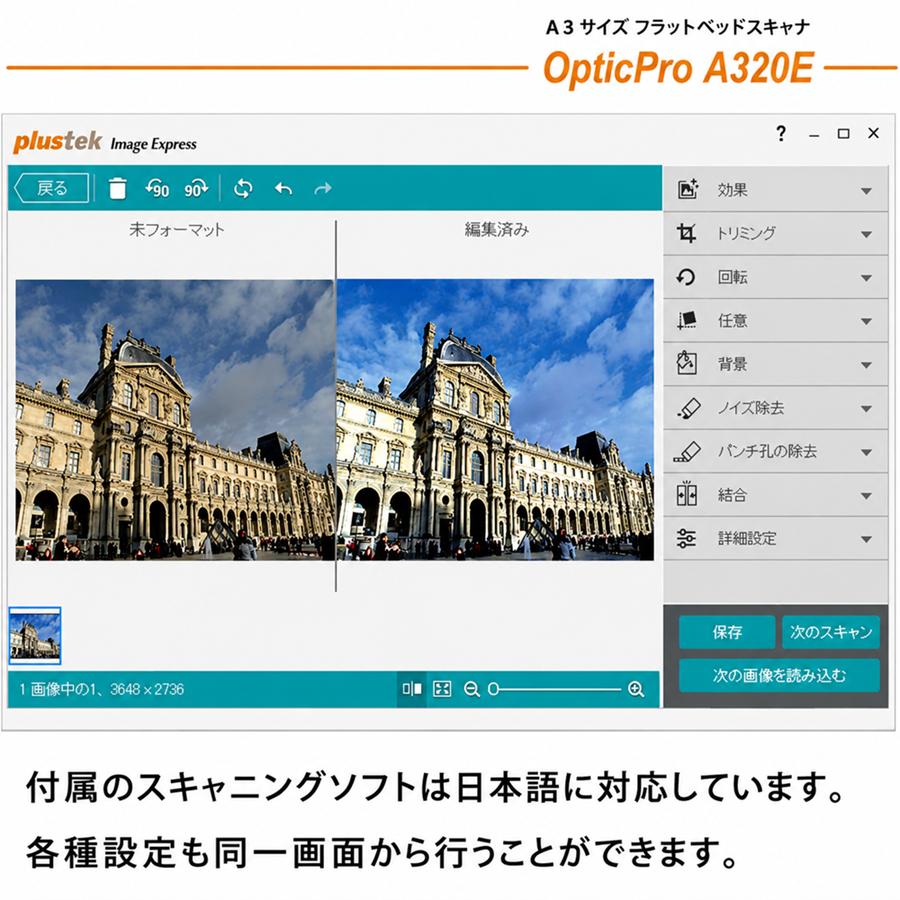The image size is (900, 900).
Task: Click the 戻る back button
Action: point(52,188)
